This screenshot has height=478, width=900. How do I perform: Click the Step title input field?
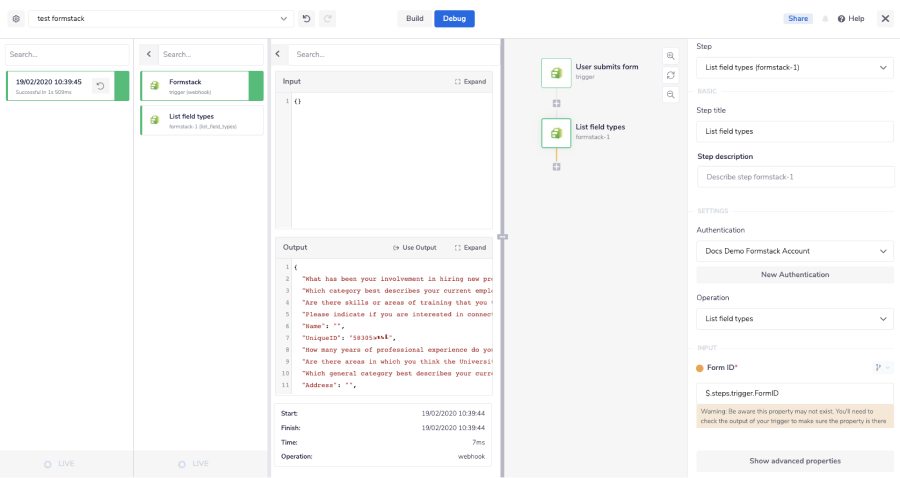point(795,131)
